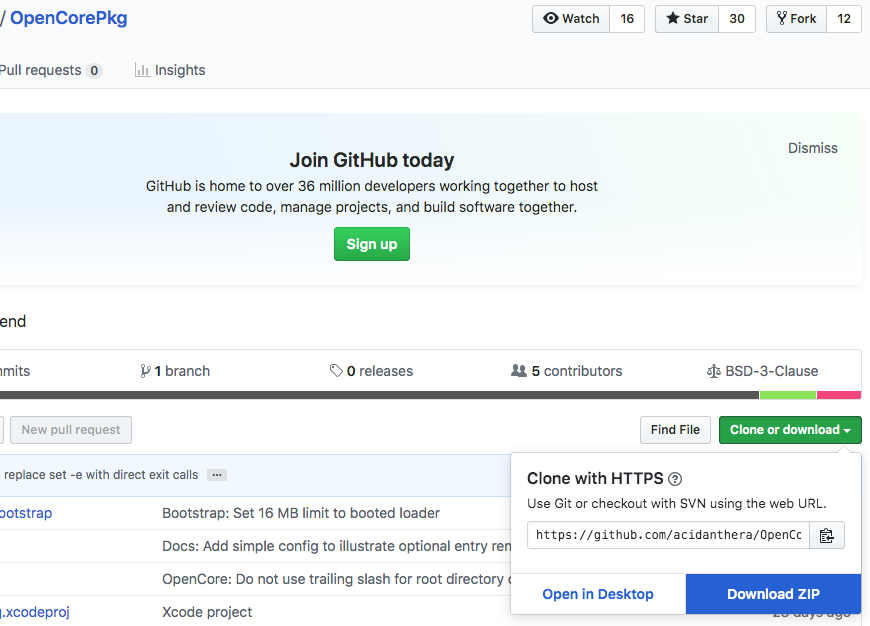
Task: Fork the repository
Action: tap(796, 19)
